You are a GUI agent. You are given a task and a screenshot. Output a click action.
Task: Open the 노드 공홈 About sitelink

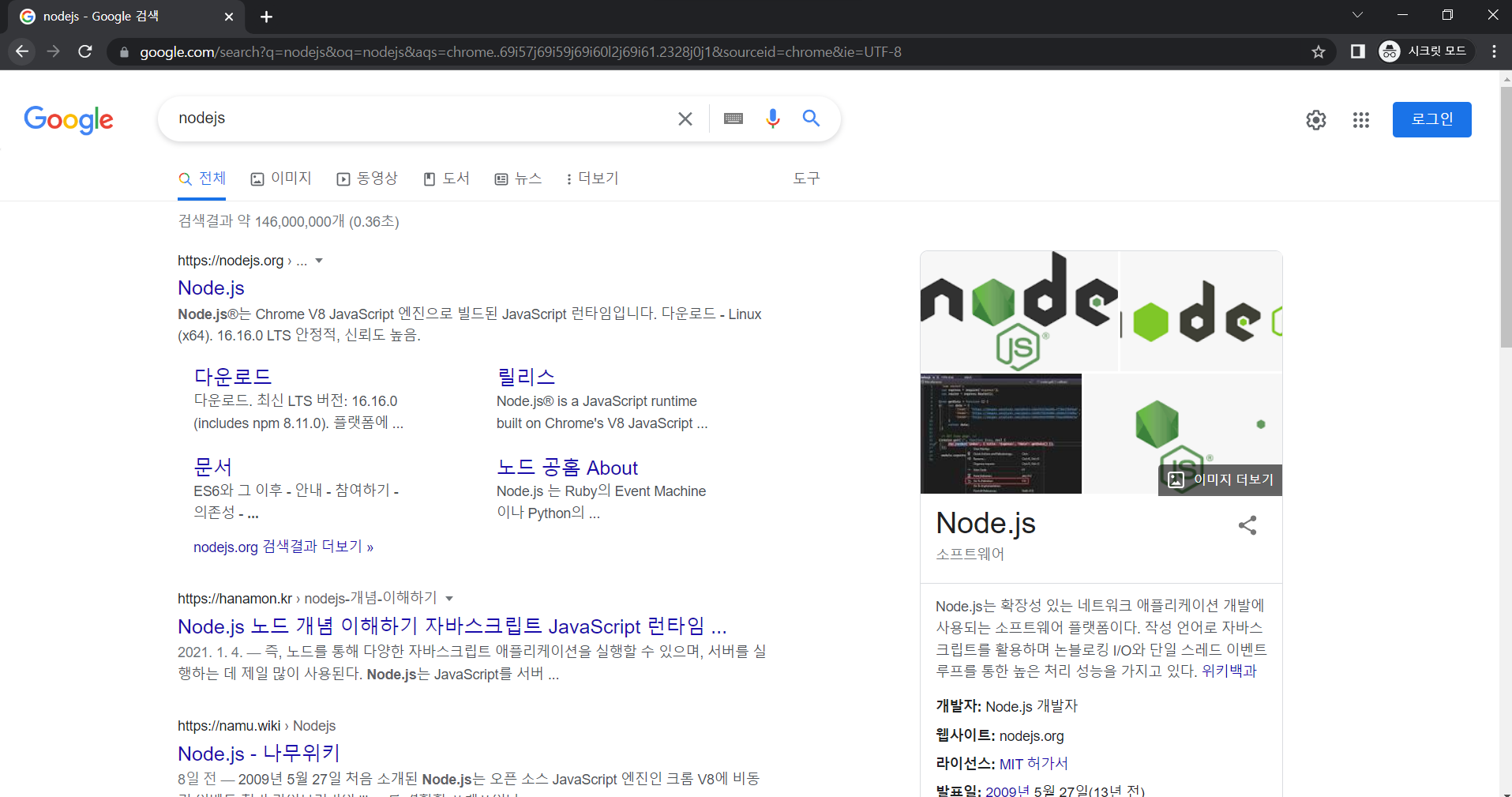(x=567, y=468)
